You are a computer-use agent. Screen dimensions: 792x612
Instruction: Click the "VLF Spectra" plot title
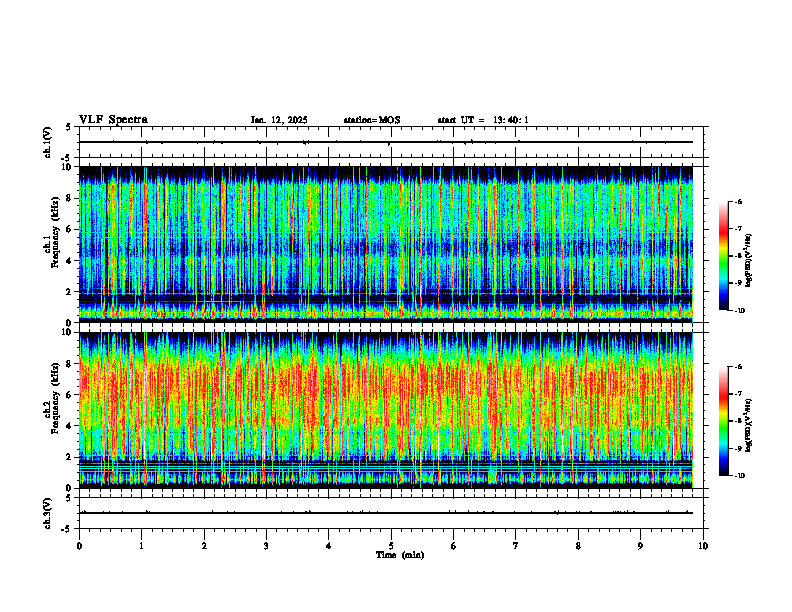[x=113, y=120]
